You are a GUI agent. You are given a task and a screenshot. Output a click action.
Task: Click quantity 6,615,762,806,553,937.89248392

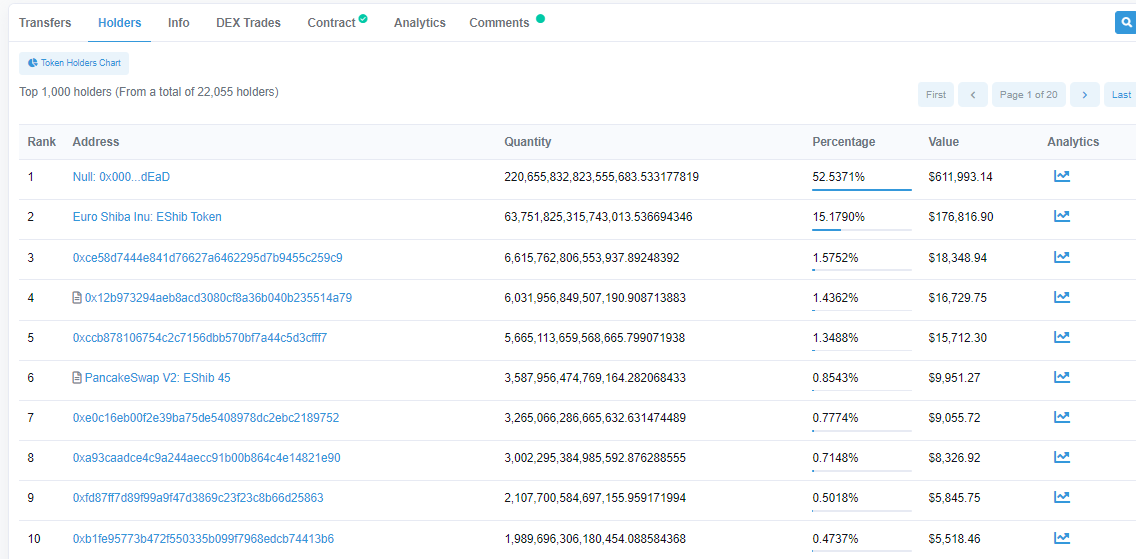click(592, 257)
